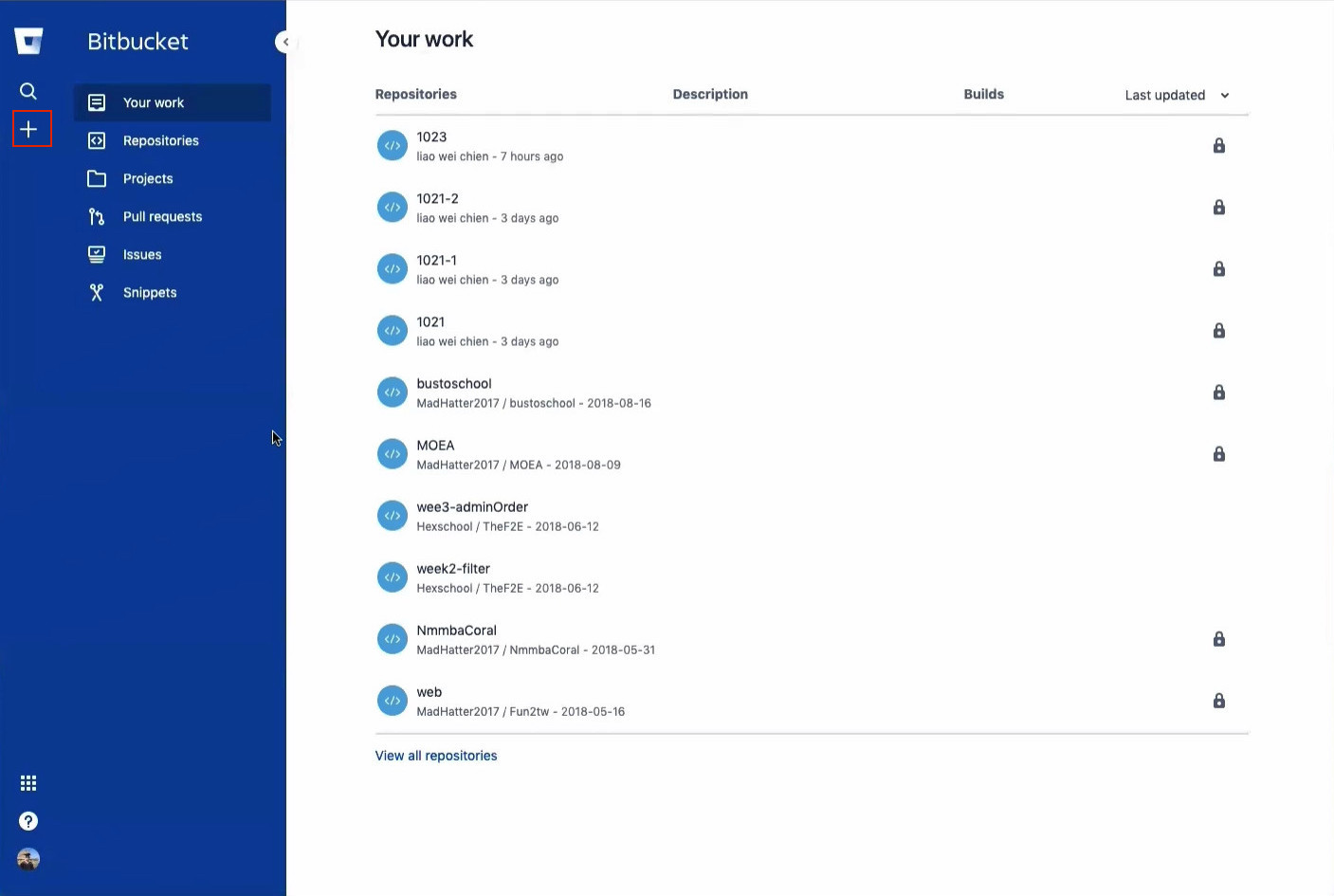Click the Bitbucket title in sidebar
The image size is (1334, 896).
(x=137, y=41)
